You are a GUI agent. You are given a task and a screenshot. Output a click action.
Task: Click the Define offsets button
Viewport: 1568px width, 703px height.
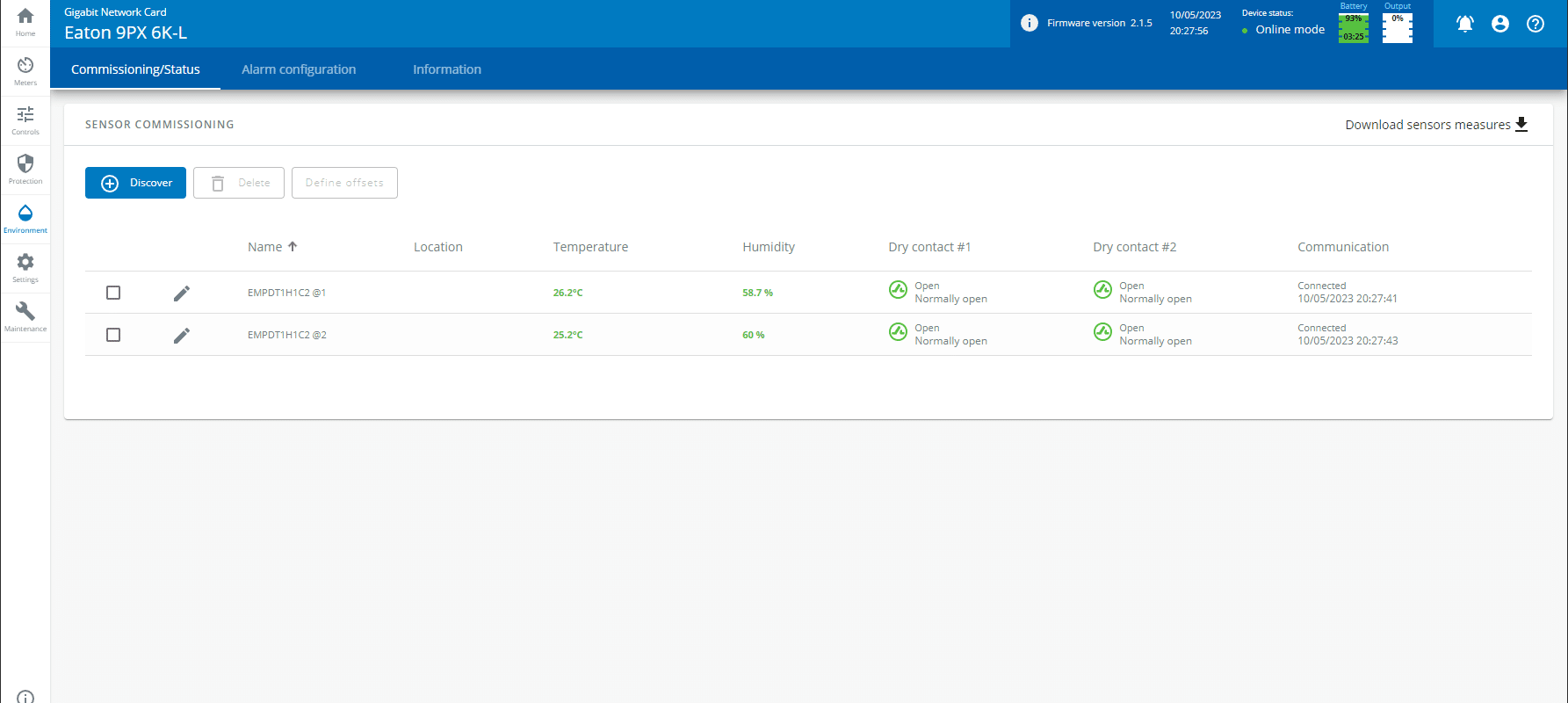coord(344,183)
